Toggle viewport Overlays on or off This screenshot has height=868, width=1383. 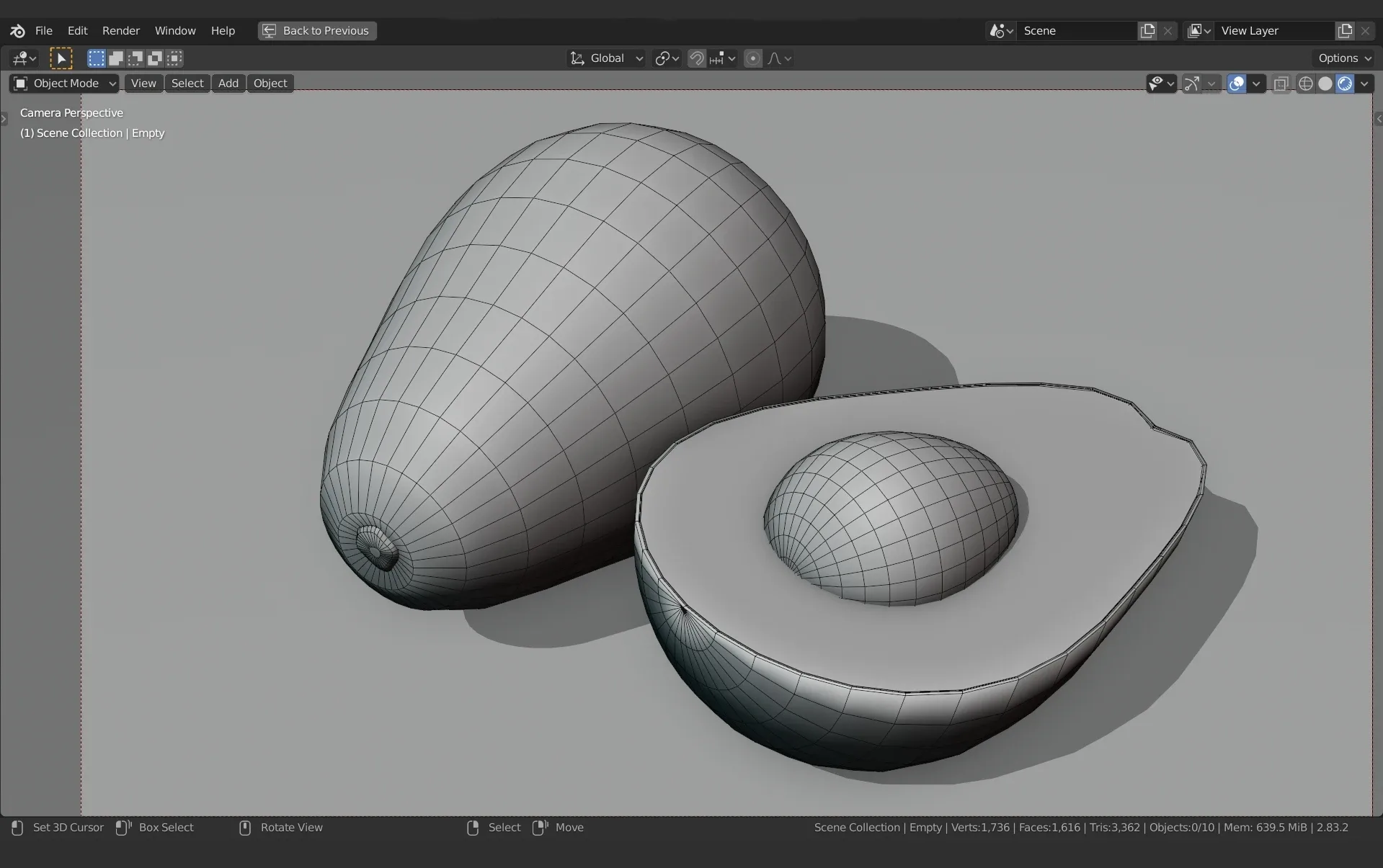(1237, 84)
